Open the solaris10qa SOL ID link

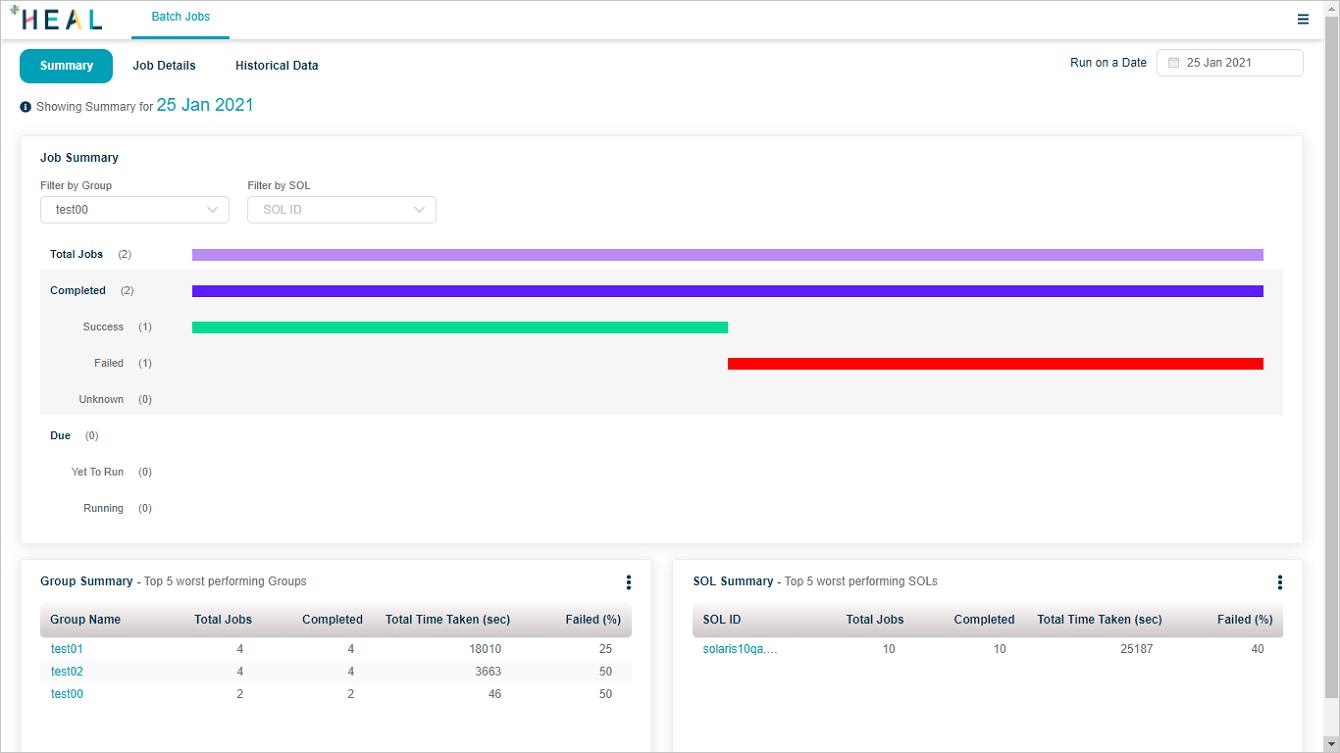pos(740,649)
